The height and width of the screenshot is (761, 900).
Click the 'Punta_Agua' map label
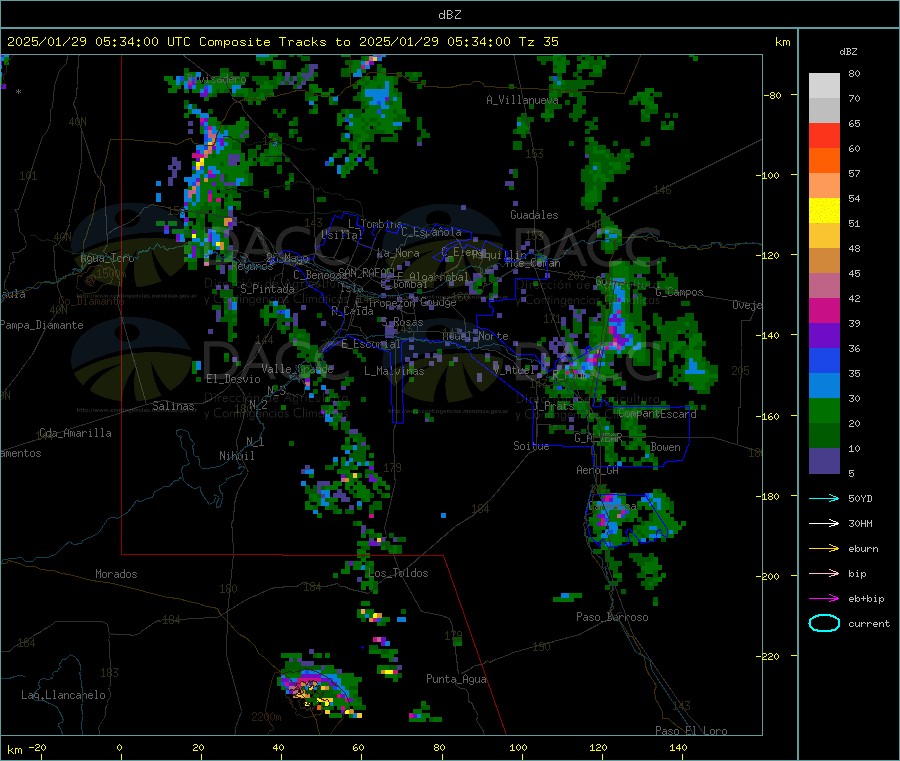(456, 679)
